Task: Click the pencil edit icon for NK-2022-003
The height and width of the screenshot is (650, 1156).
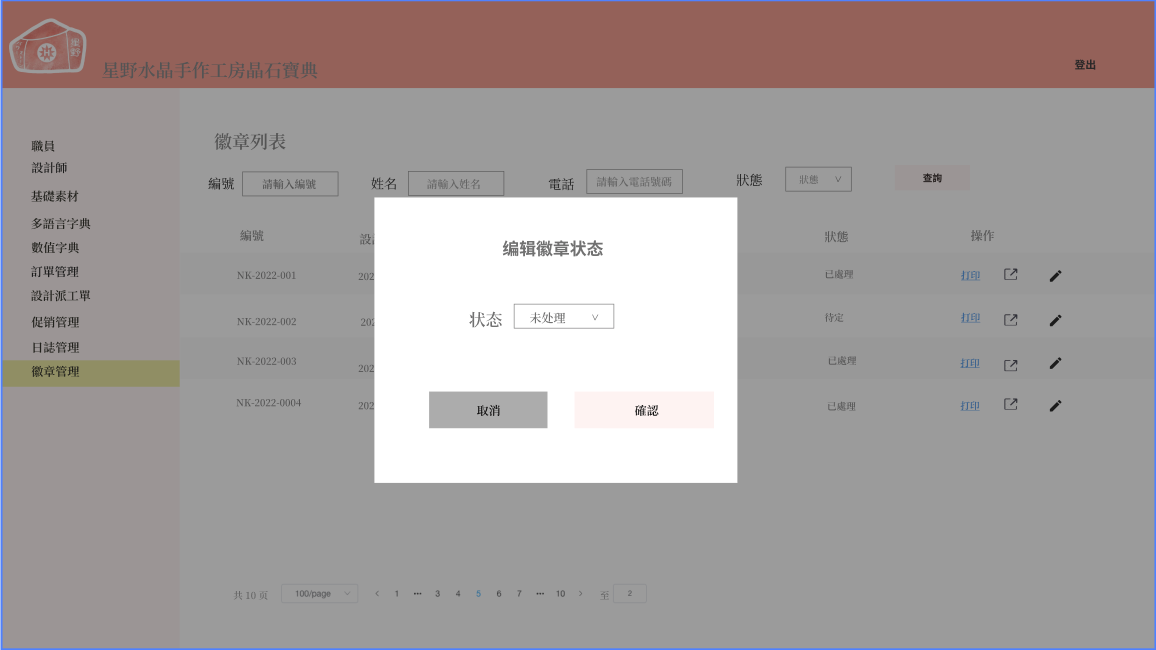Action: tap(1055, 363)
